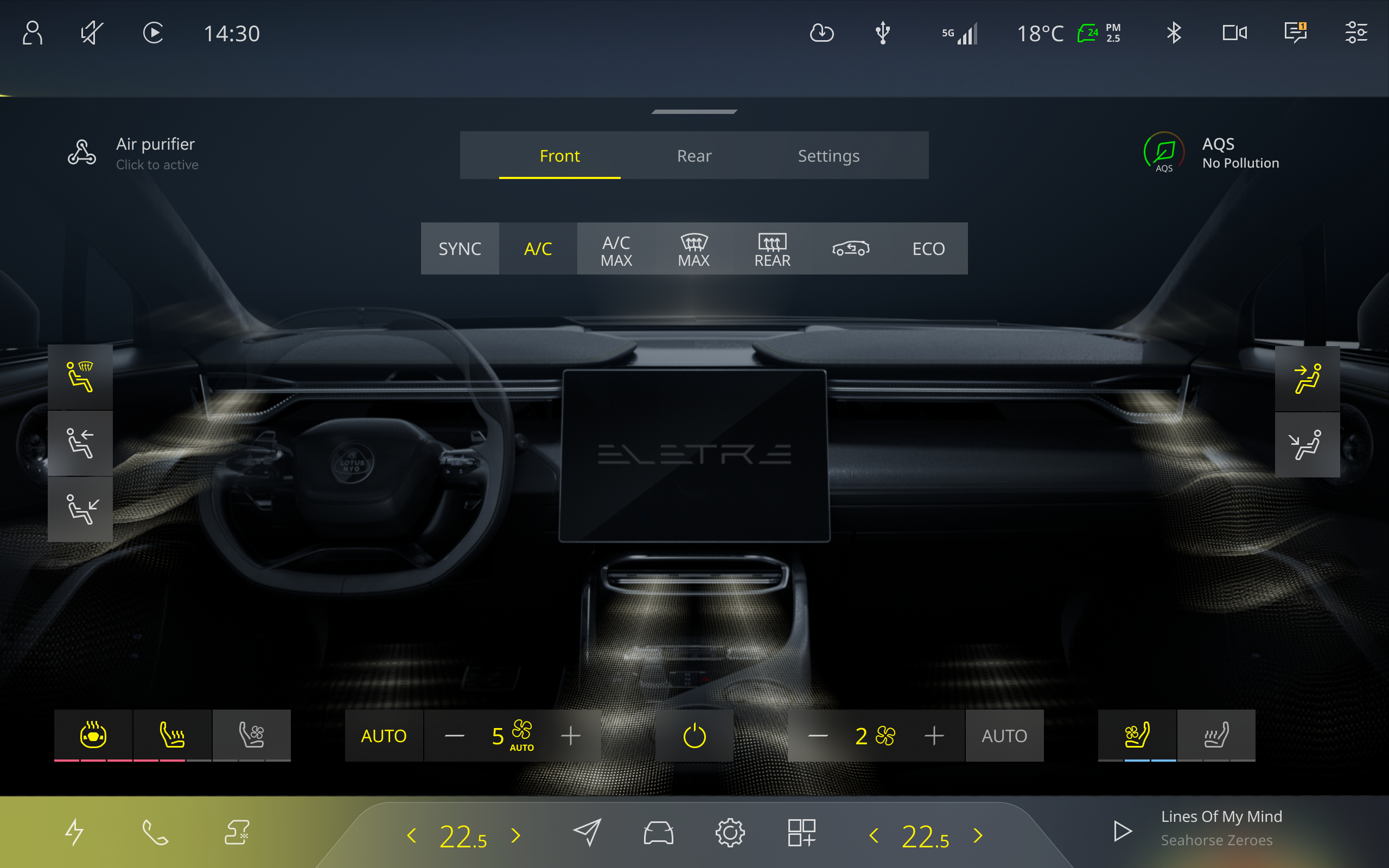Switch to the Rear climate tab
Image resolution: width=1389 pixels, height=868 pixels.
[694, 155]
